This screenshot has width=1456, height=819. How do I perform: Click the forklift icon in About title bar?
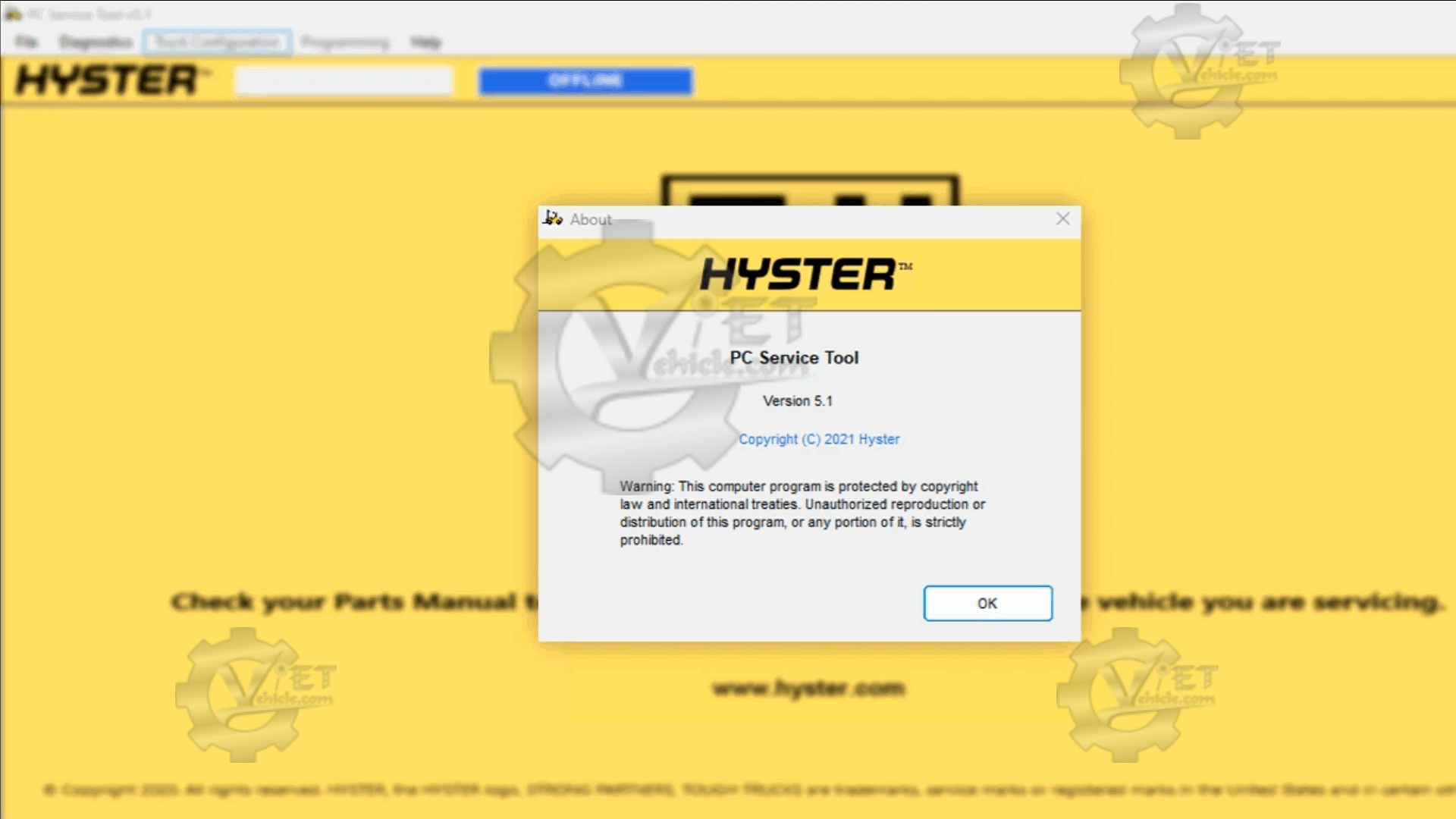click(553, 218)
